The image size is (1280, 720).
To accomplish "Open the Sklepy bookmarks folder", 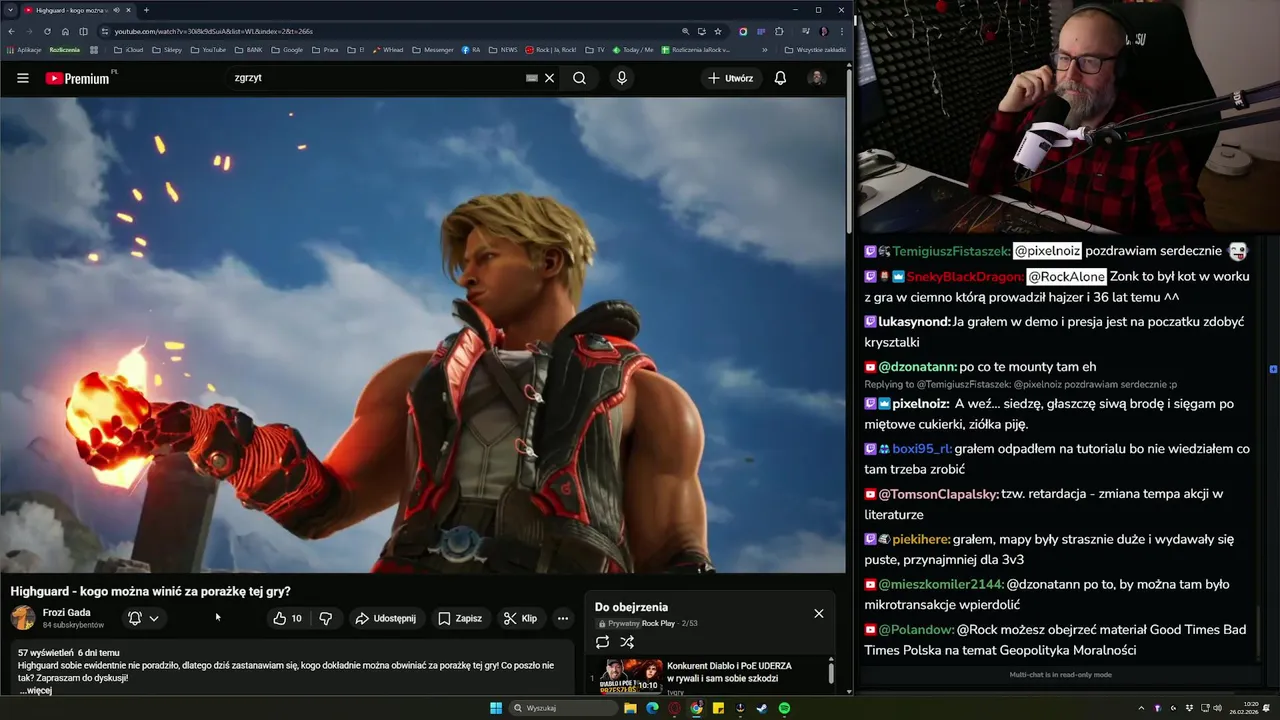I will tap(167, 49).
